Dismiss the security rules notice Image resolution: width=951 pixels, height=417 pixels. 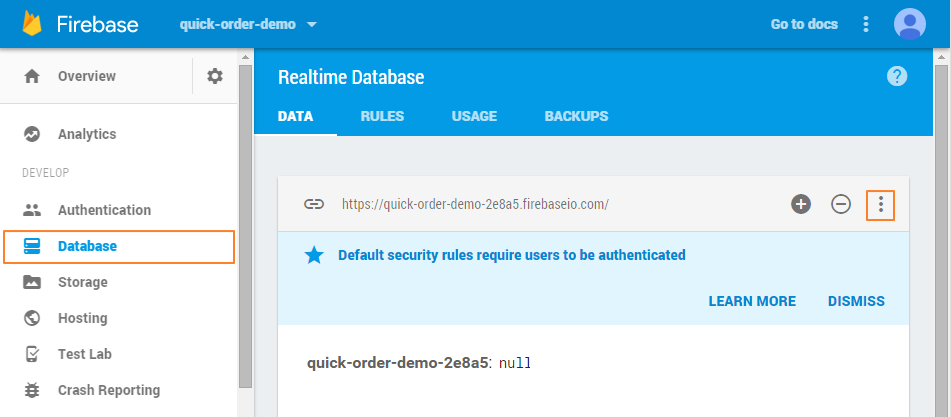pyautogui.click(x=856, y=301)
